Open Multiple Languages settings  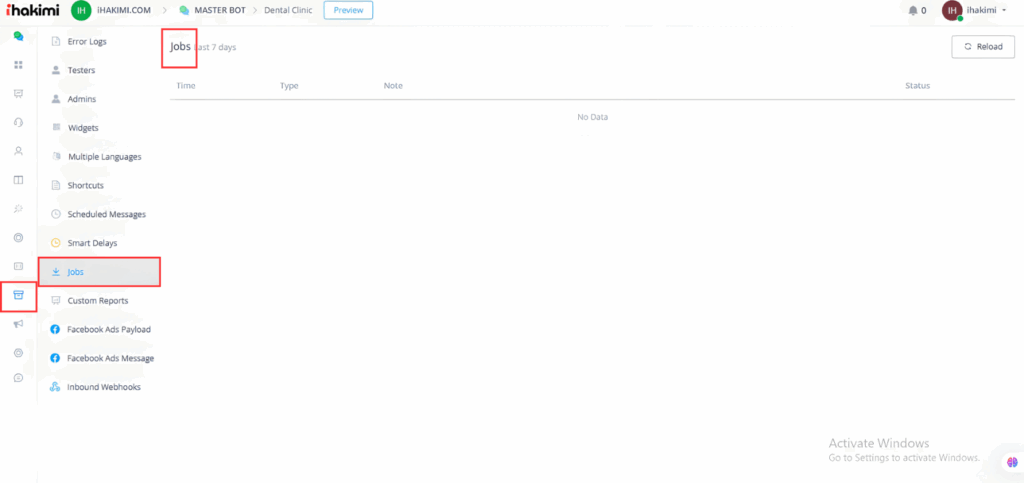click(x=104, y=157)
